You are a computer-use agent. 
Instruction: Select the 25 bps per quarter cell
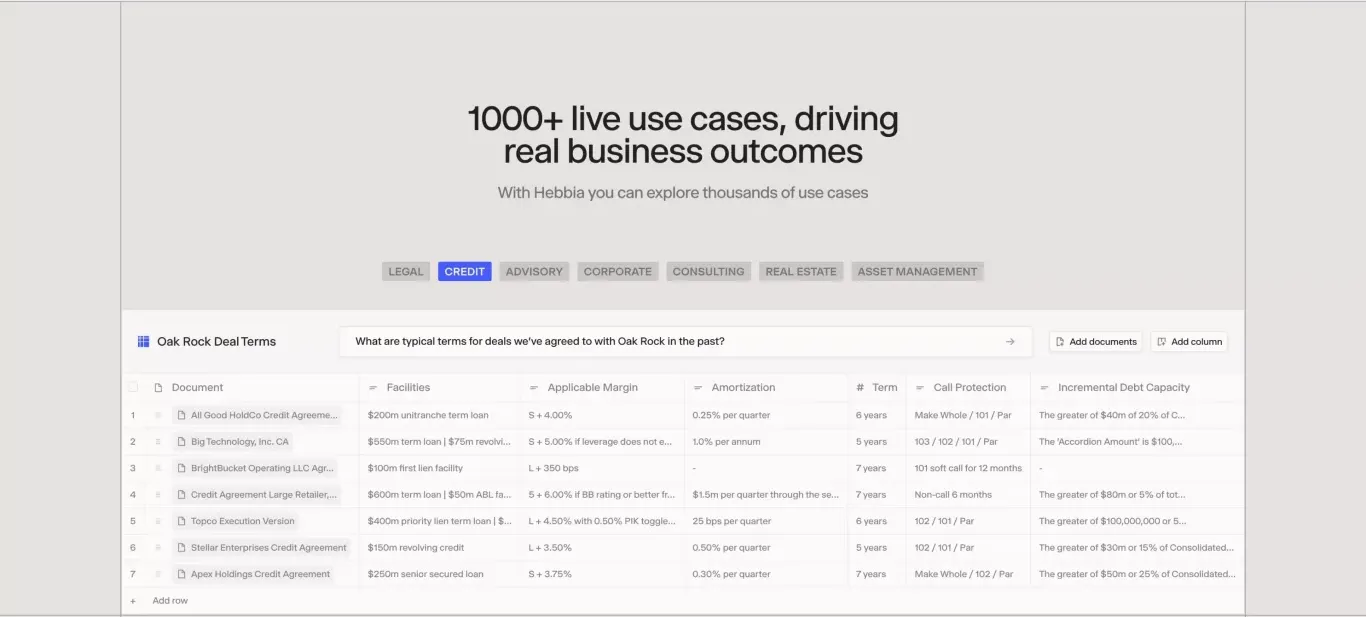click(x=767, y=521)
